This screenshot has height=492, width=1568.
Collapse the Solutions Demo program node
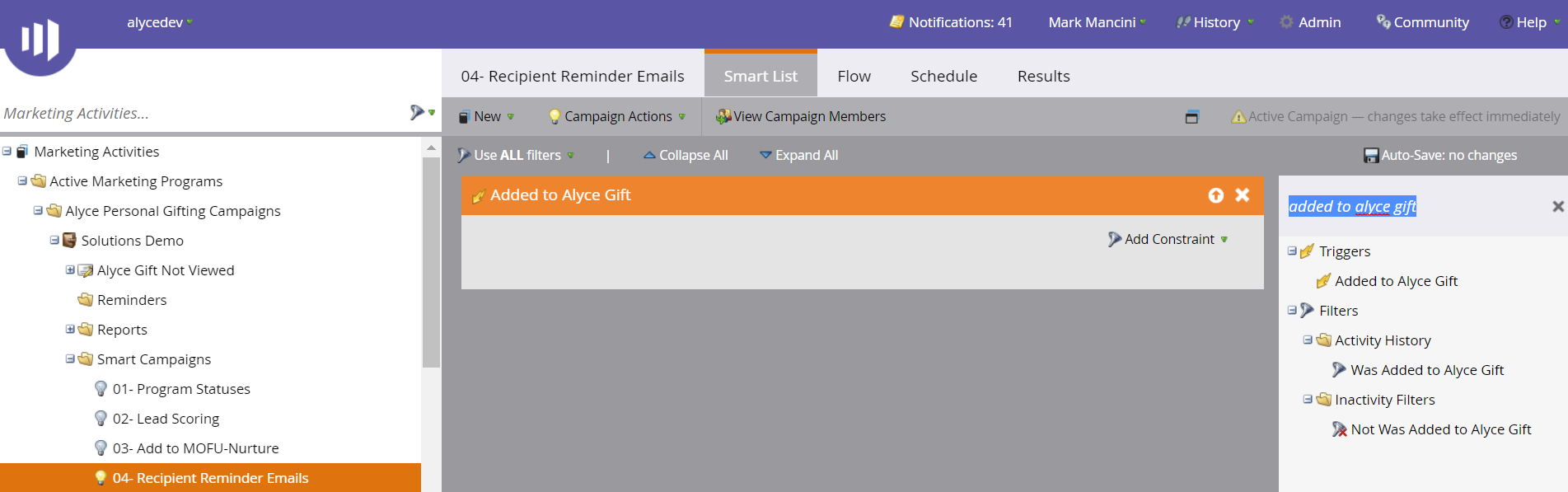pyautogui.click(x=54, y=241)
